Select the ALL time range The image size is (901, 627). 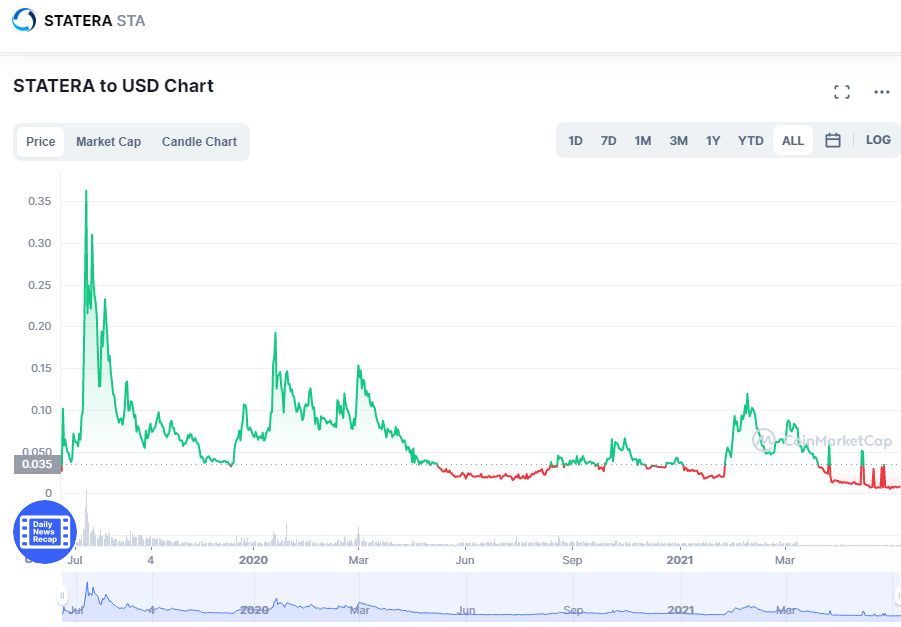[x=793, y=141]
